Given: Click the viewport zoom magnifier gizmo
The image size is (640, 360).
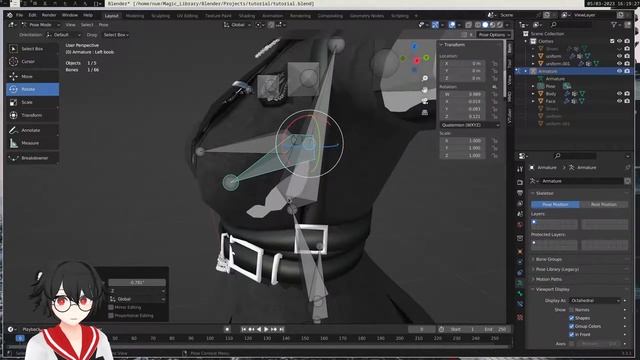Looking at the screenshot, I should [x=425, y=78].
